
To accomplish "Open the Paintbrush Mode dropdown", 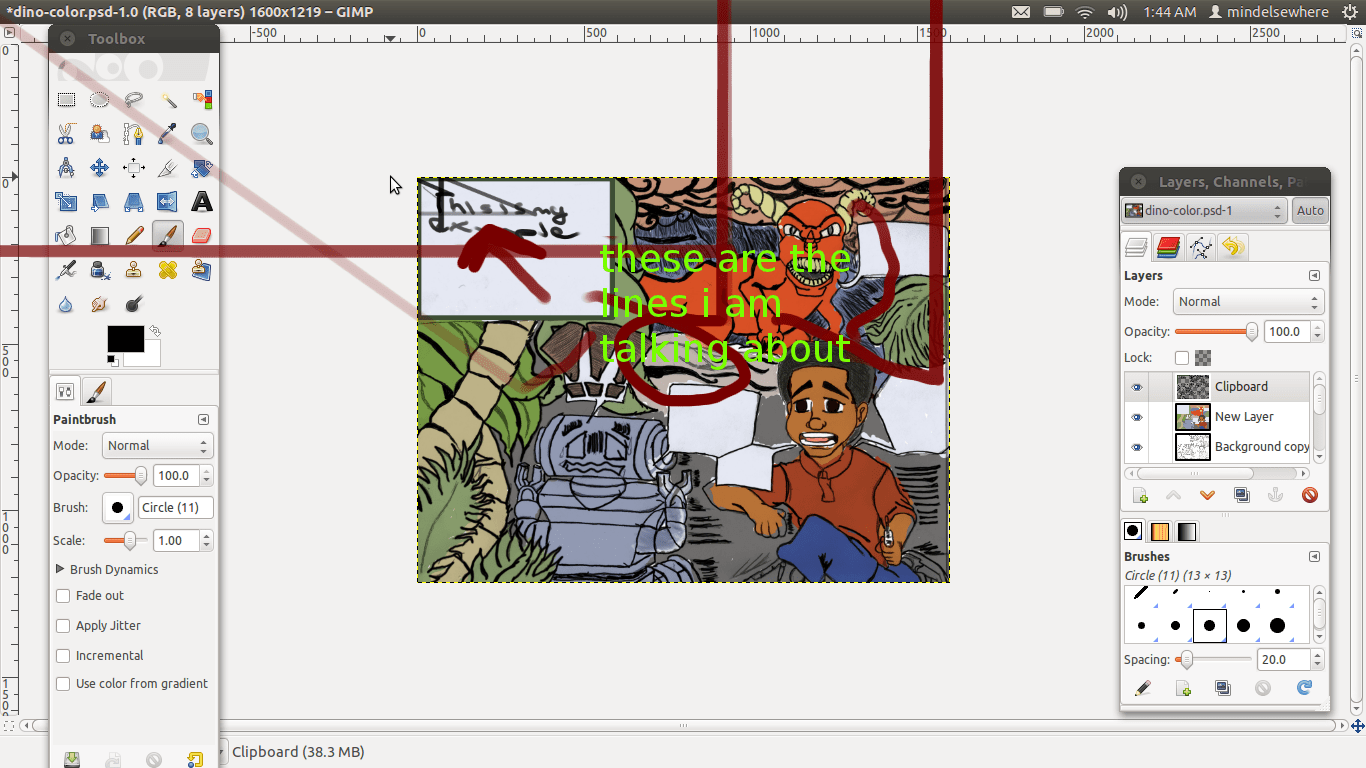I will click(x=158, y=446).
